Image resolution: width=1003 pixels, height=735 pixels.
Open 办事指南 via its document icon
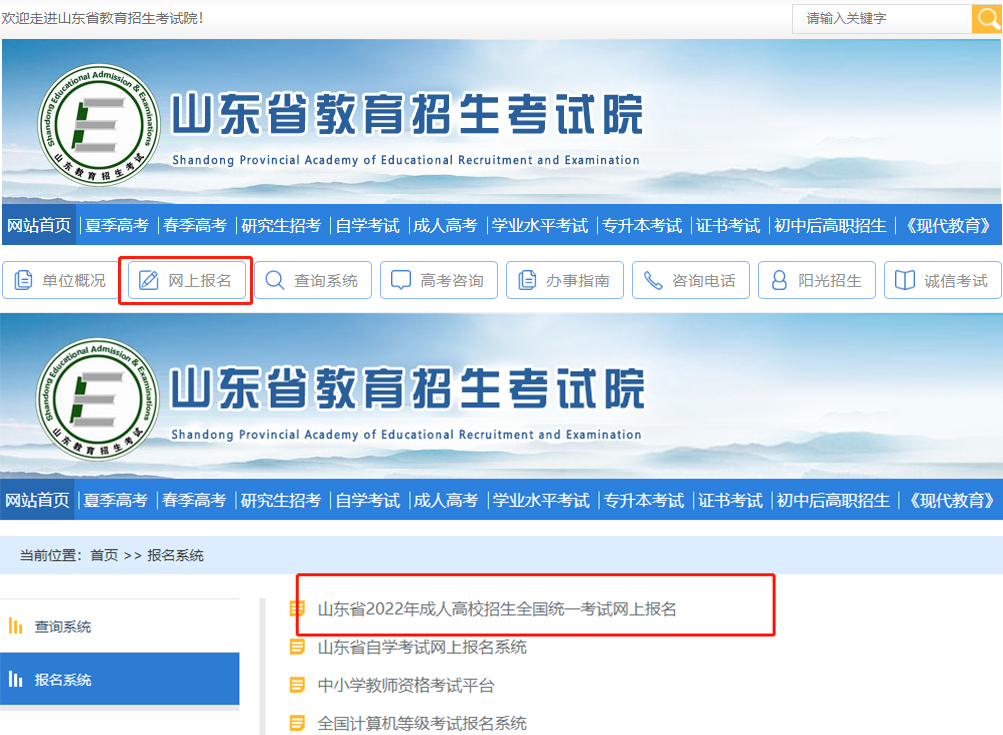click(527, 281)
